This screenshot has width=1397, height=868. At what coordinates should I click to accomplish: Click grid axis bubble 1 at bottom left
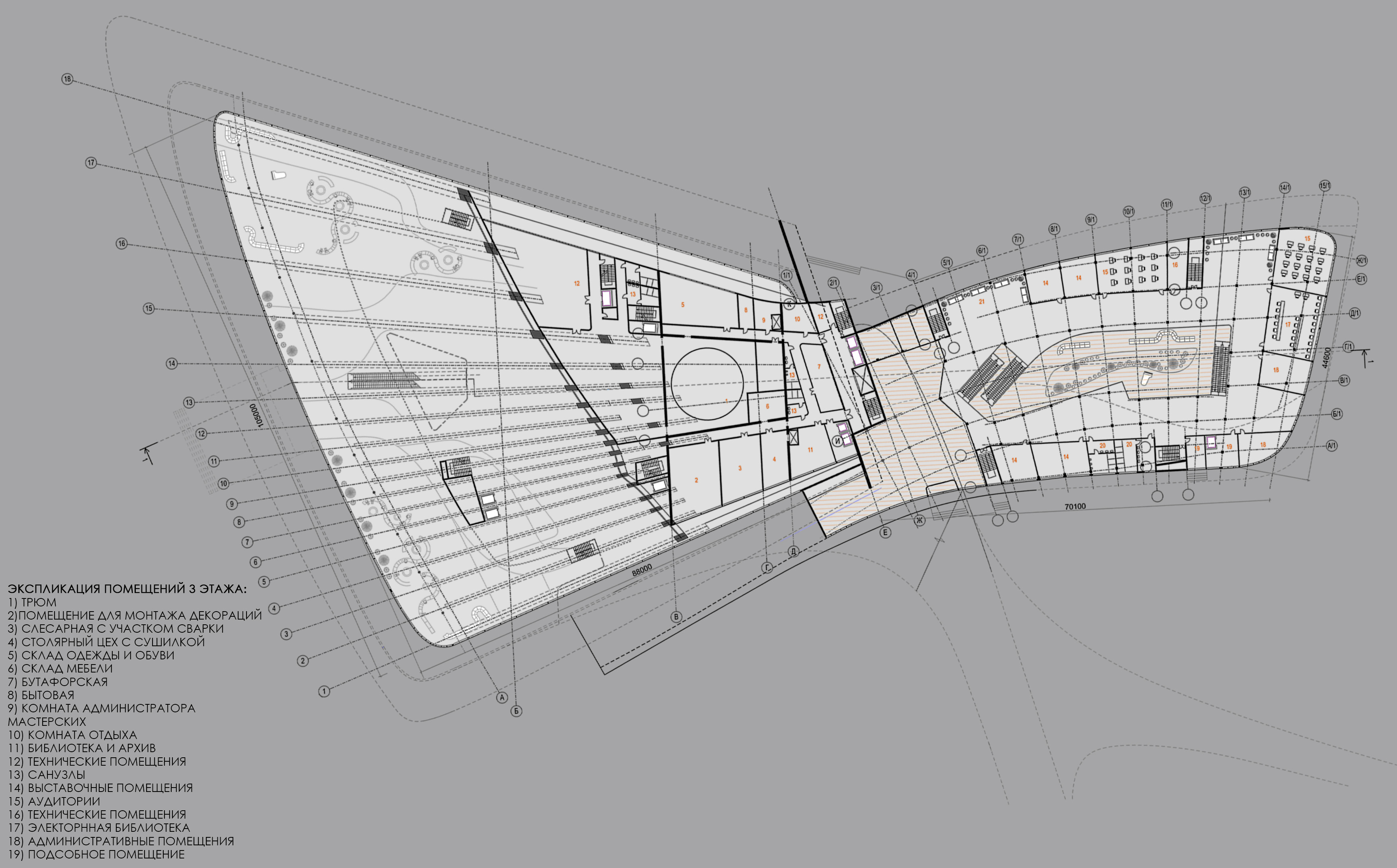(325, 691)
